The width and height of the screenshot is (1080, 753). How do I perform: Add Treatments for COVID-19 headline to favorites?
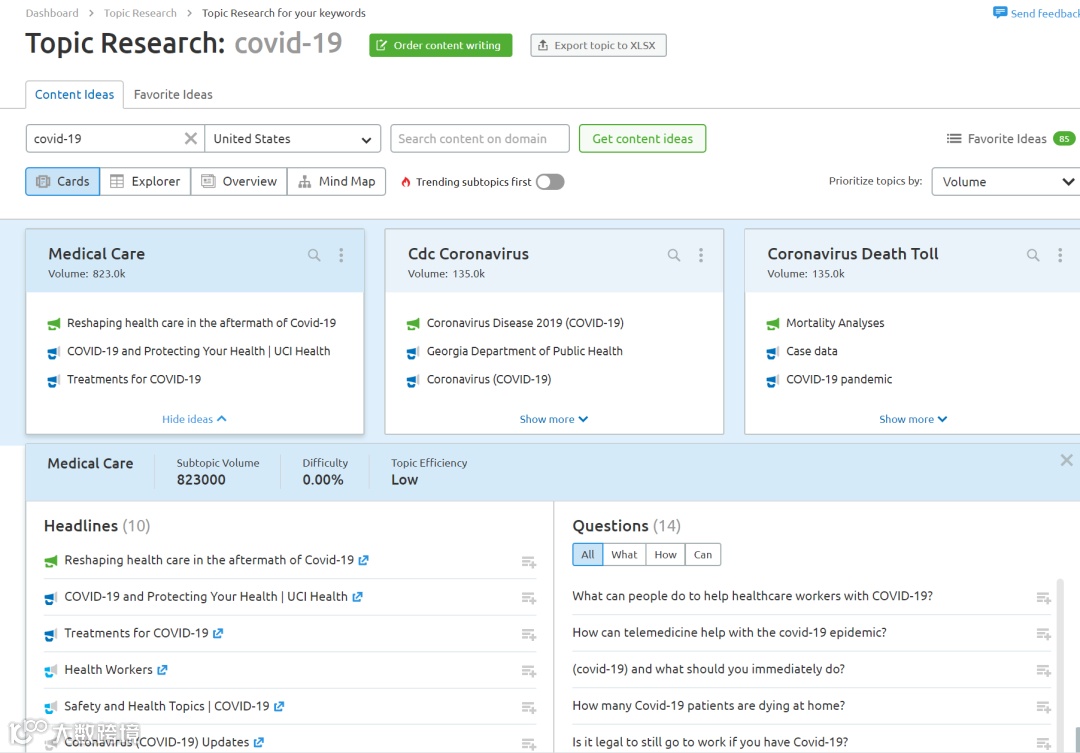528,635
